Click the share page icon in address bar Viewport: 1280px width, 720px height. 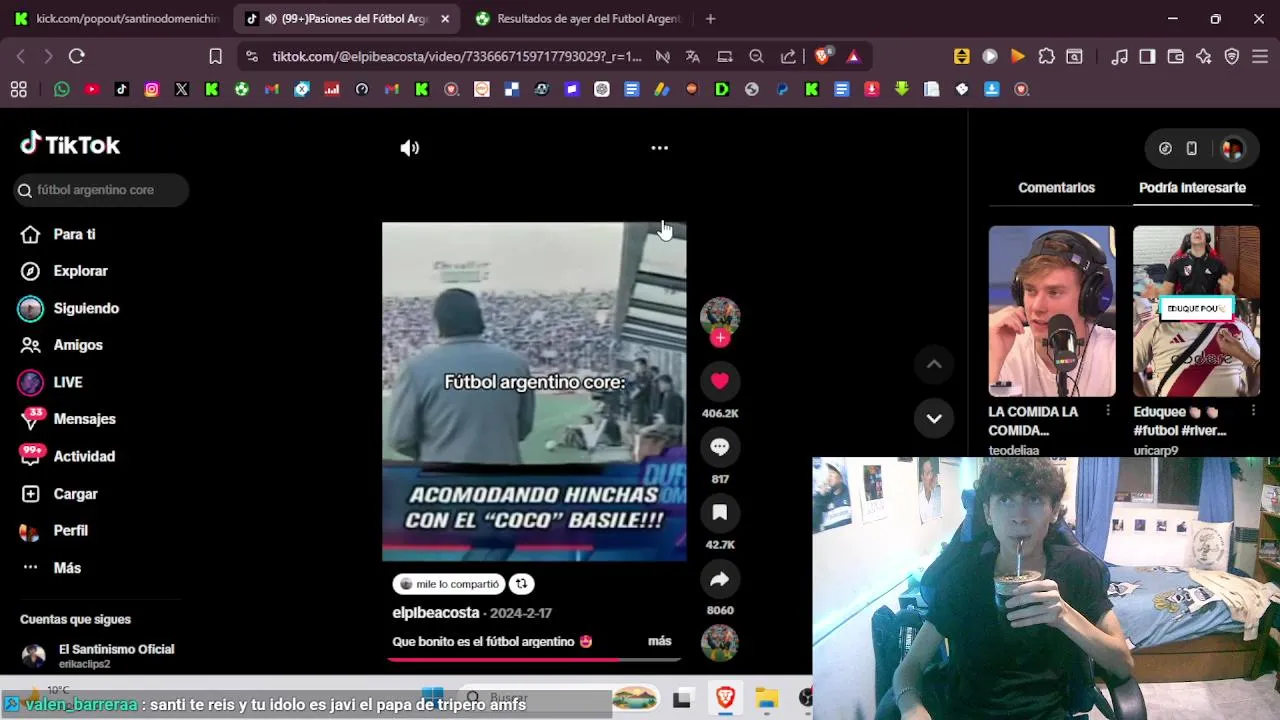[789, 57]
